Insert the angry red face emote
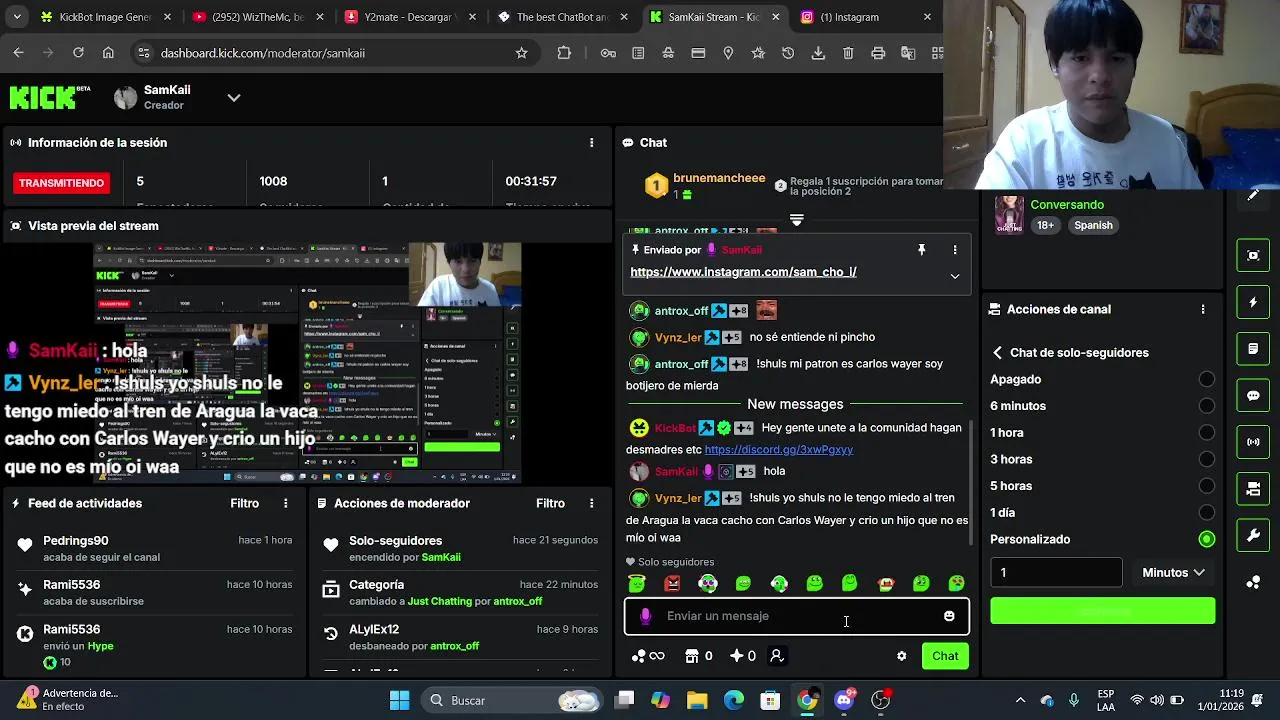The width and height of the screenshot is (1280, 720). pyautogui.click(x=672, y=583)
